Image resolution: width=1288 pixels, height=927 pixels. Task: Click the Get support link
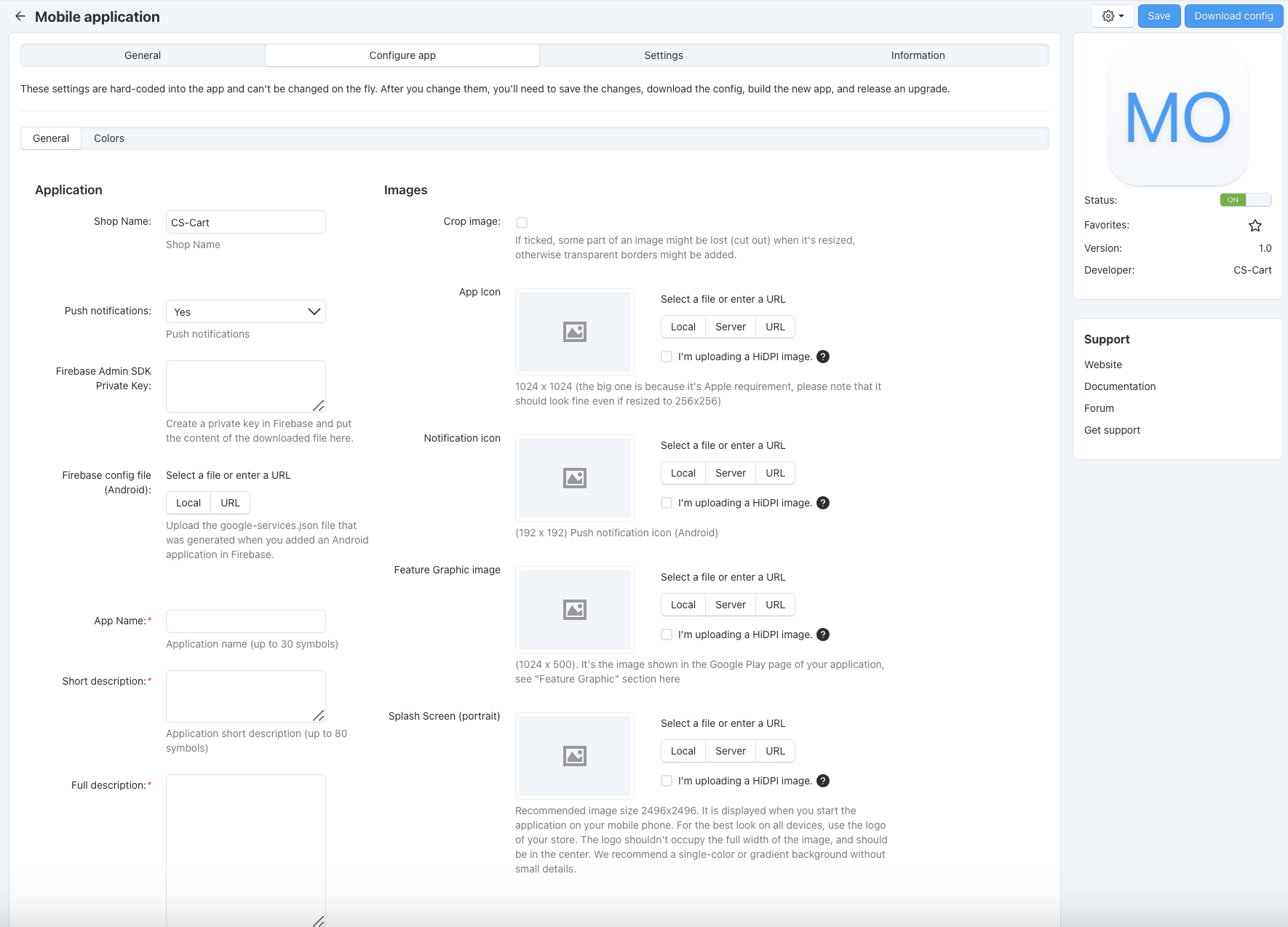[1112, 430]
